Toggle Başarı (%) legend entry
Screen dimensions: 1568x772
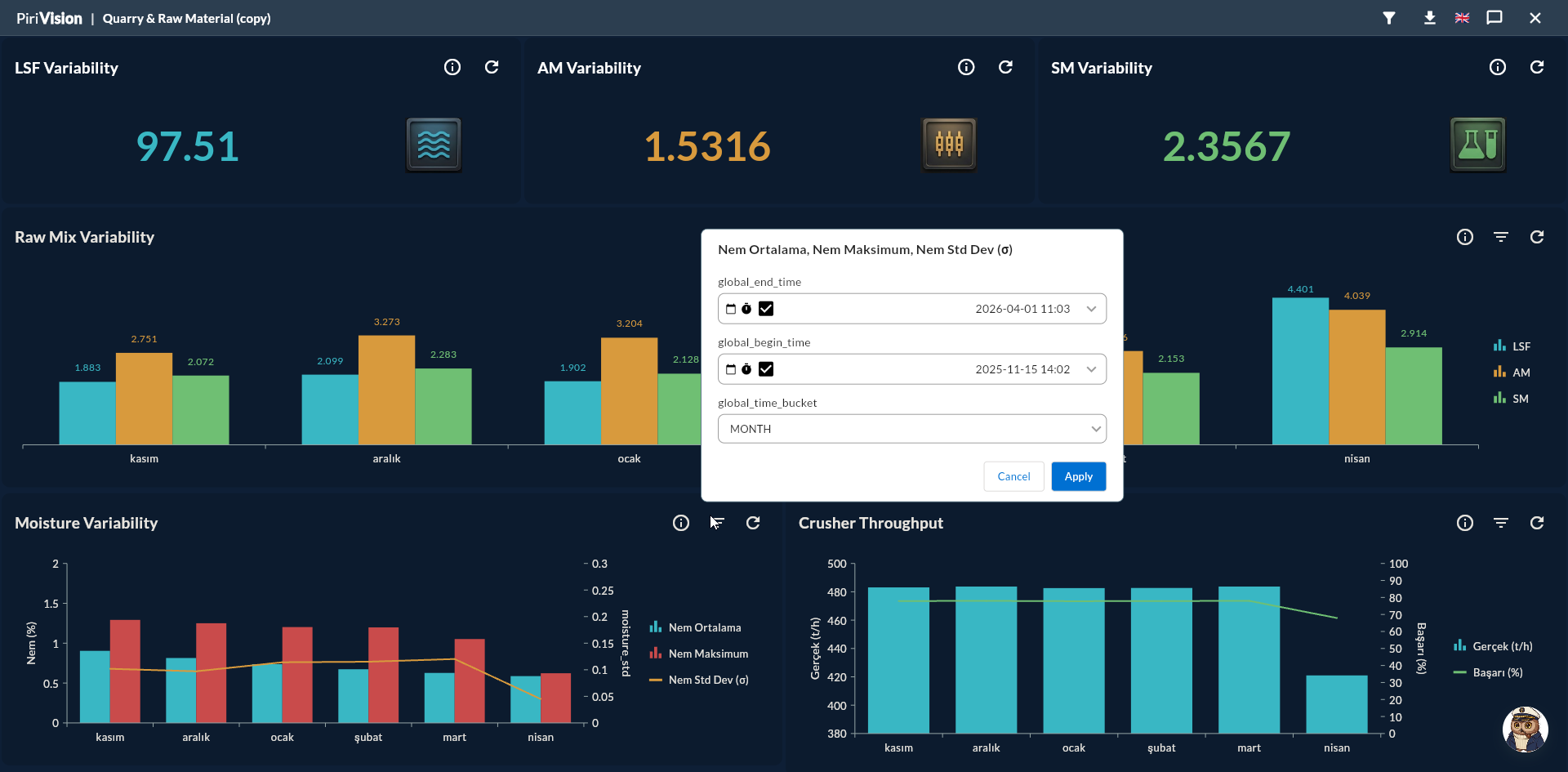click(x=1488, y=672)
